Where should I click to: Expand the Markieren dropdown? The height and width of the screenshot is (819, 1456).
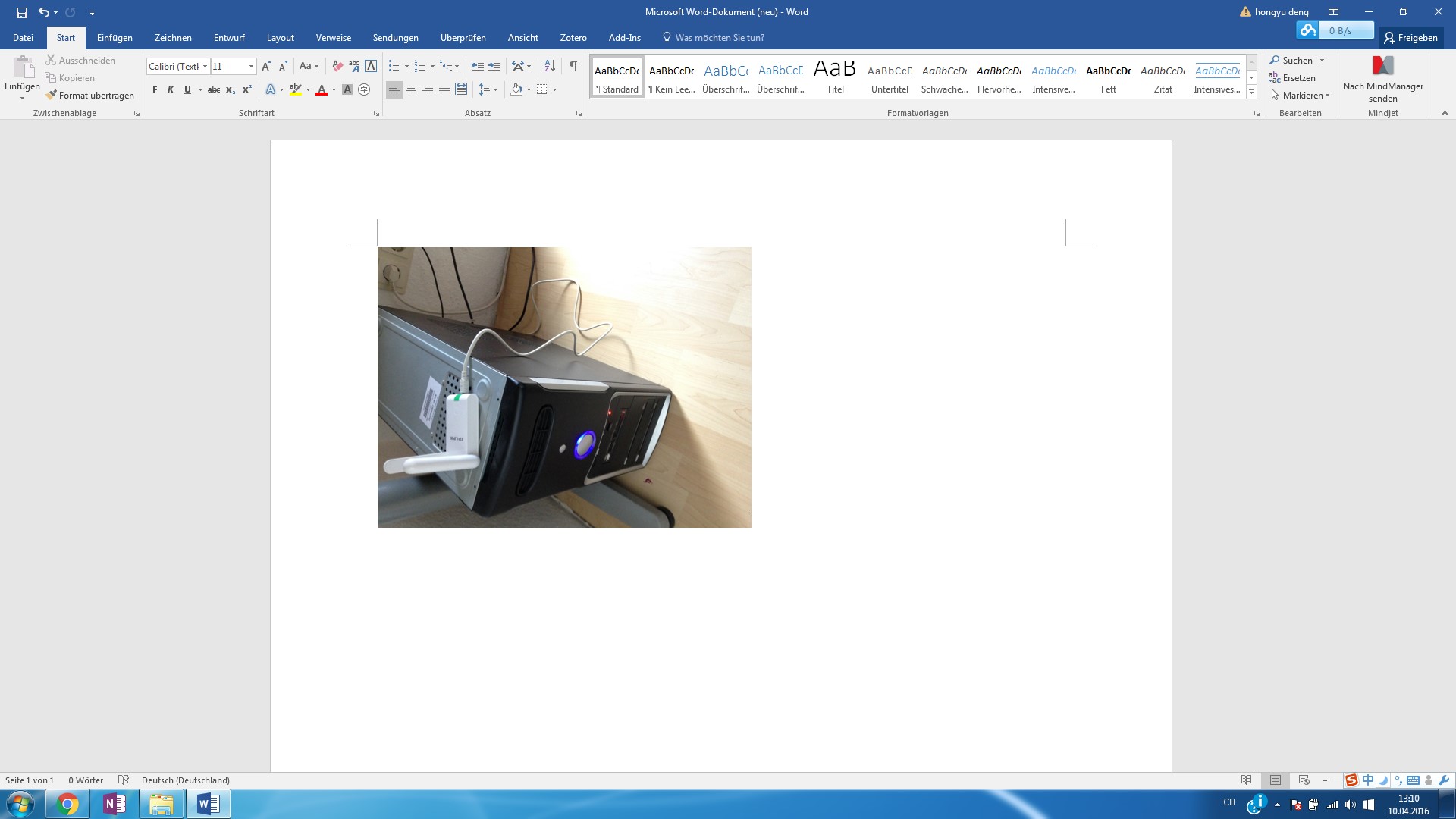click(1327, 96)
